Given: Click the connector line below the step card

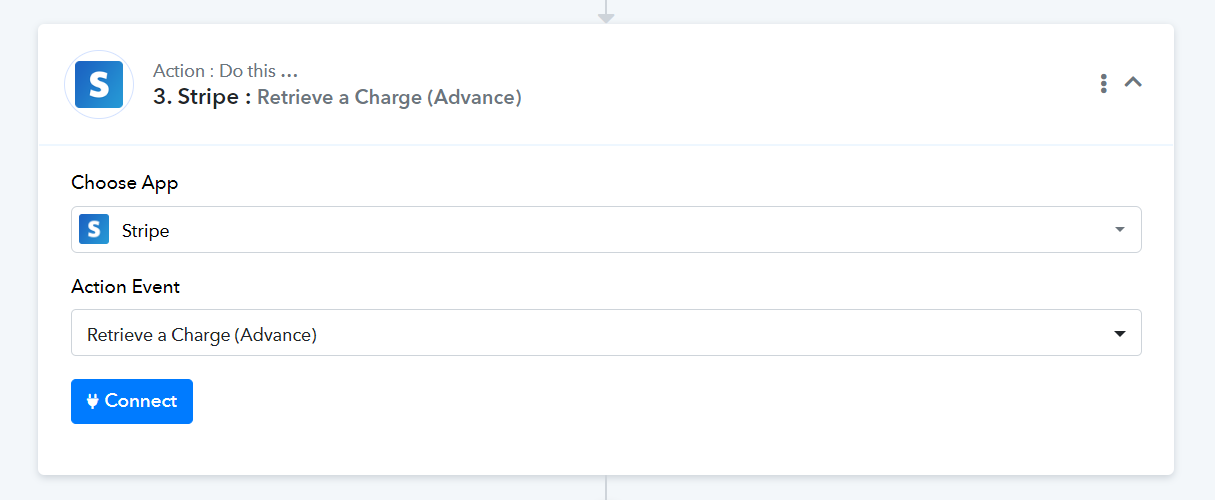Looking at the screenshot, I should tap(606, 488).
